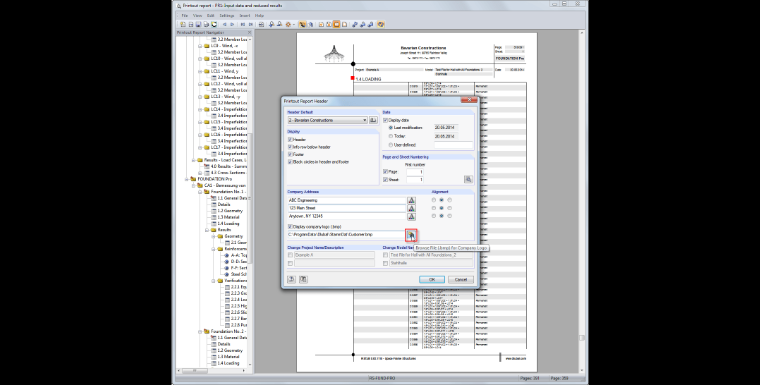
Task: Go to previous page with blue left arrow
Action: pos(224,24)
